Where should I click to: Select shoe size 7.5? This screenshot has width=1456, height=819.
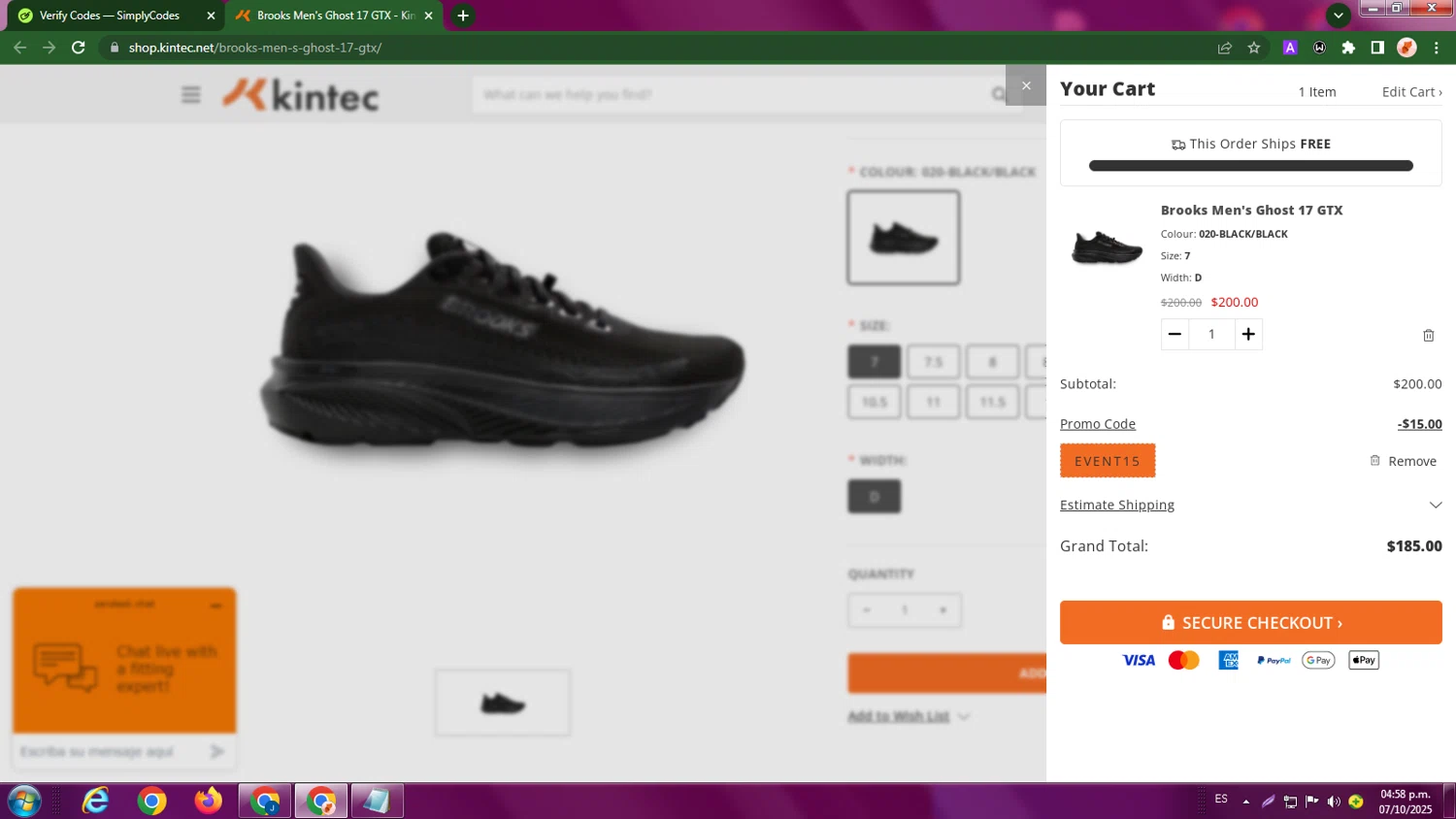pos(933,362)
